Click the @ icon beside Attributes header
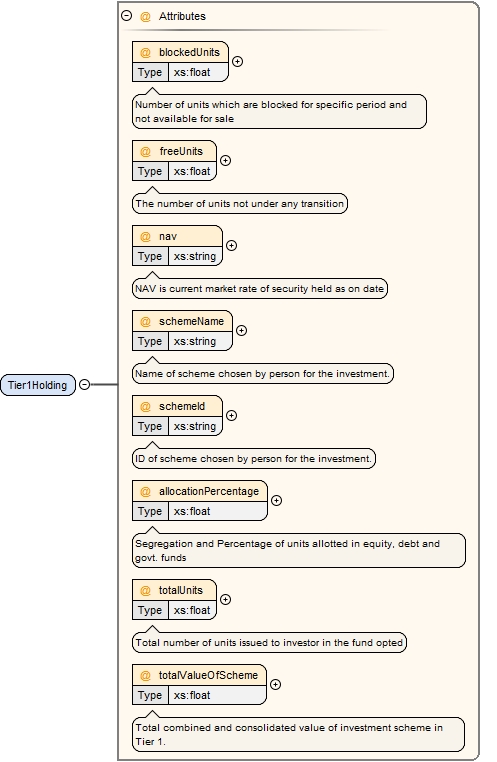Viewport: 497px width, 762px height. coord(145,17)
